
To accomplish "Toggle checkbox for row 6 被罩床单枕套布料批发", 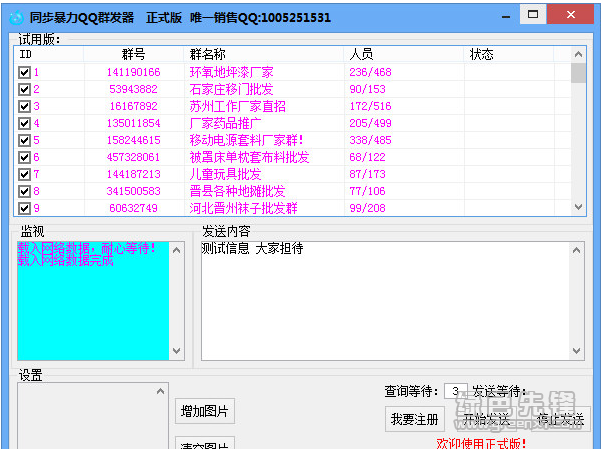I will tap(24, 157).
